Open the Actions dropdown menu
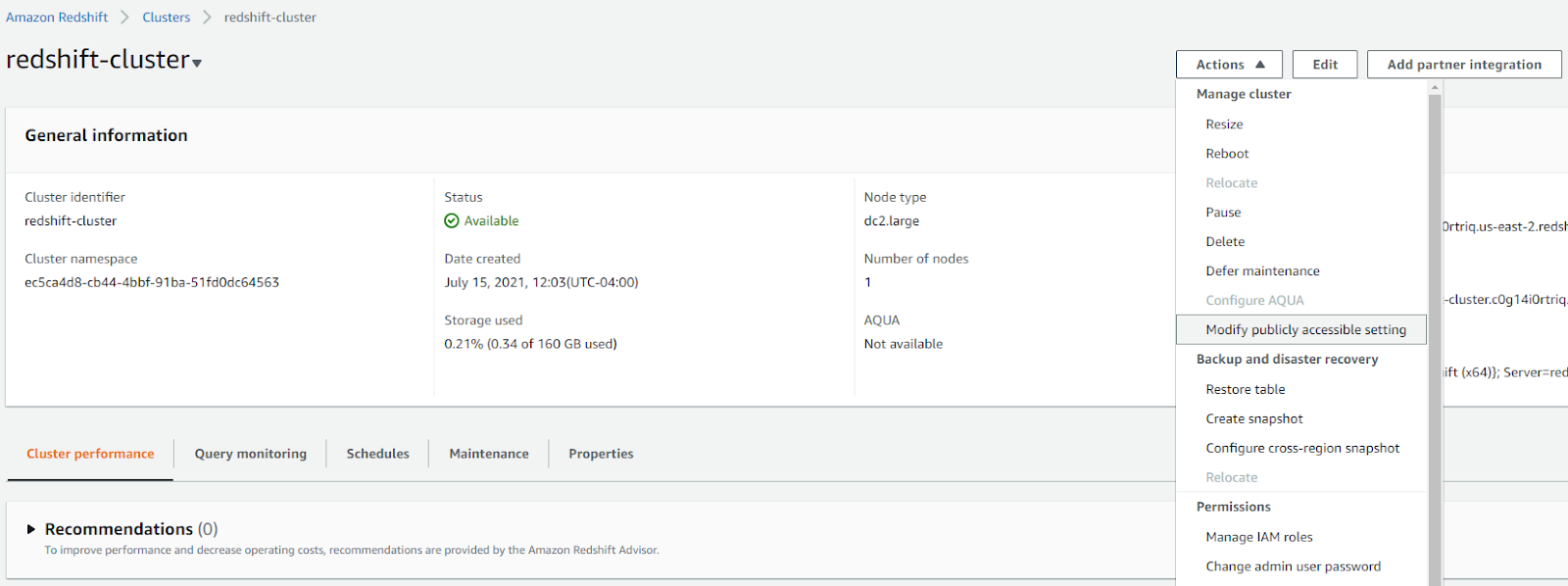This screenshot has height=586, width=1568. coord(1229,65)
